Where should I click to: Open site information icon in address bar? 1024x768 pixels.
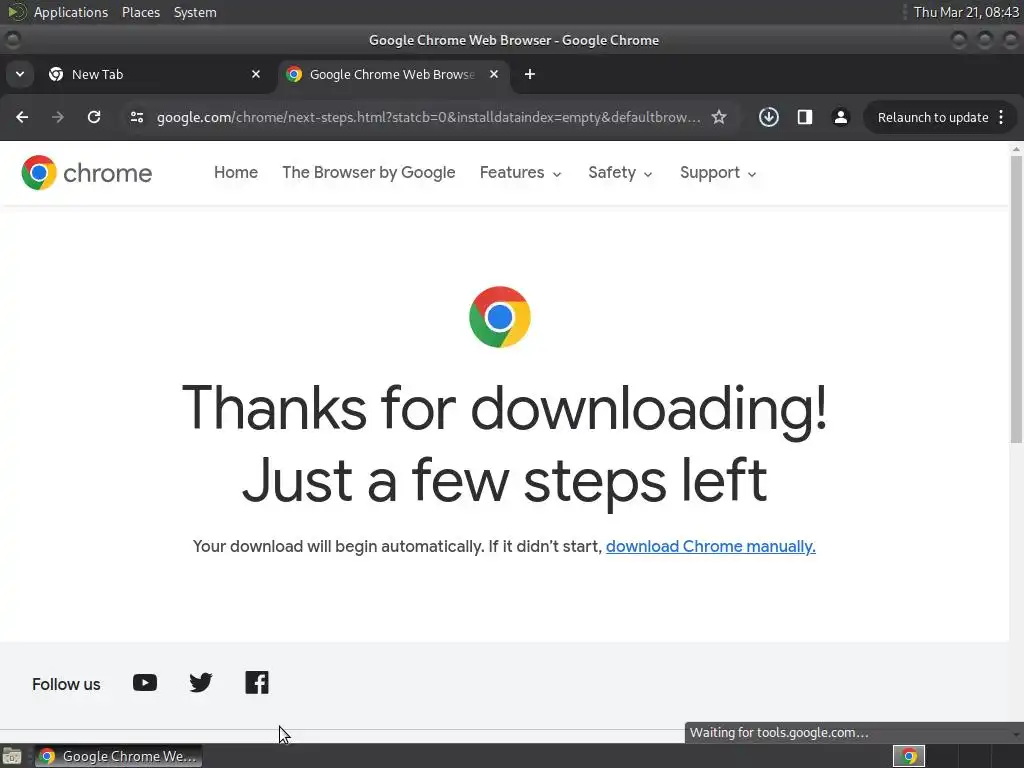[x=136, y=118]
